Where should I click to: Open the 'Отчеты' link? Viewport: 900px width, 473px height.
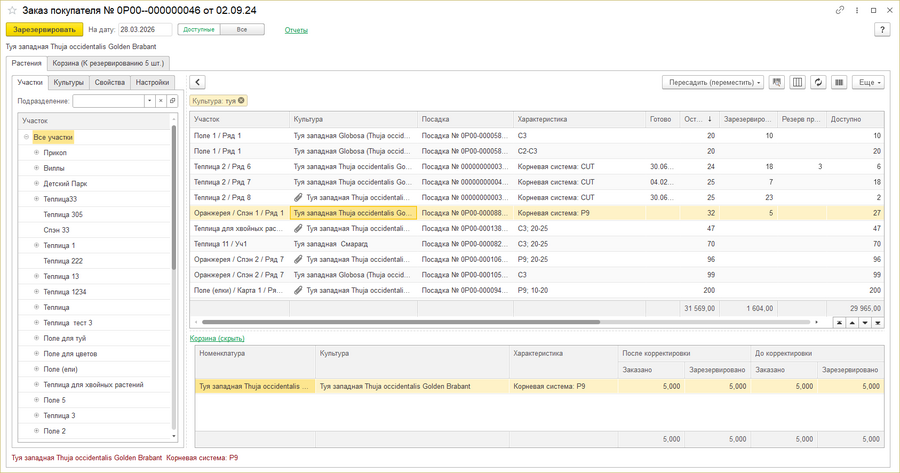[x=296, y=30]
